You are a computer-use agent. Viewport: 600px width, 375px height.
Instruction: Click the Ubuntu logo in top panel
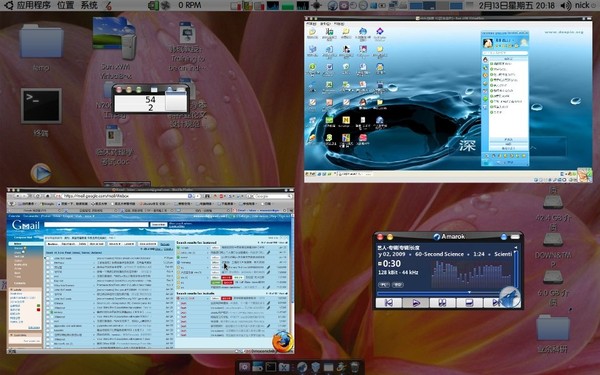tap(8, 5)
